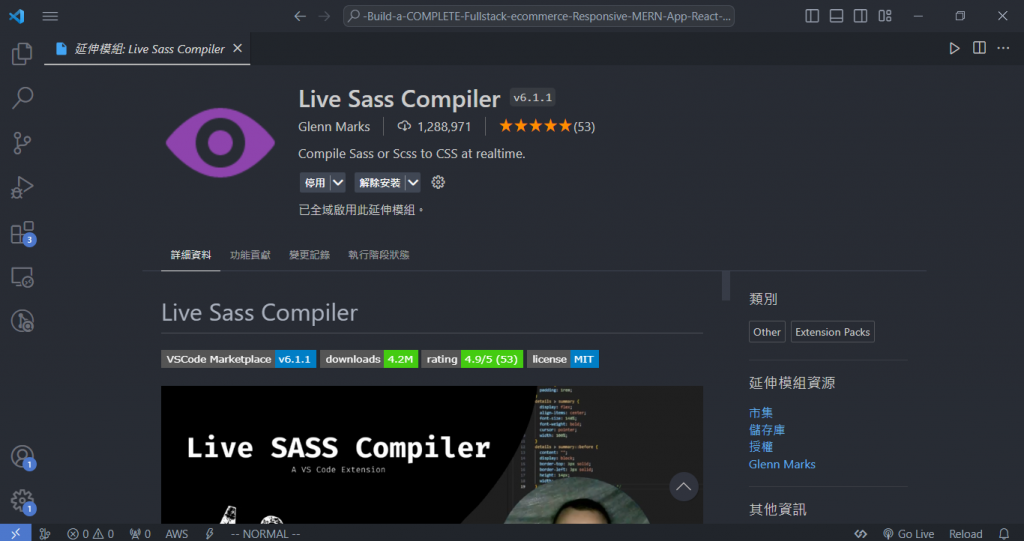1024x541 pixels.
Task: Click the command center search box
Action: tap(539, 16)
